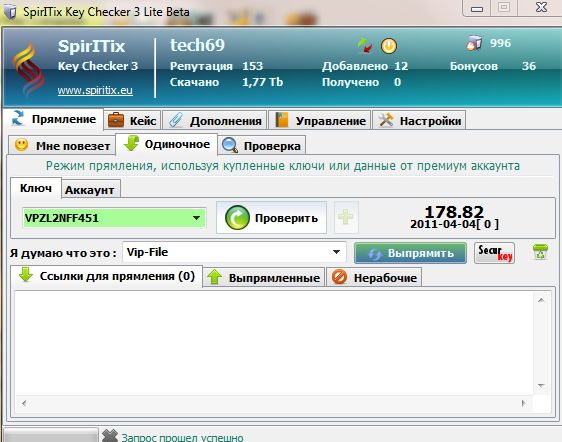This screenshot has width=562, height=442.
Task: Click the Бонусов value 36
Action: (x=529, y=66)
